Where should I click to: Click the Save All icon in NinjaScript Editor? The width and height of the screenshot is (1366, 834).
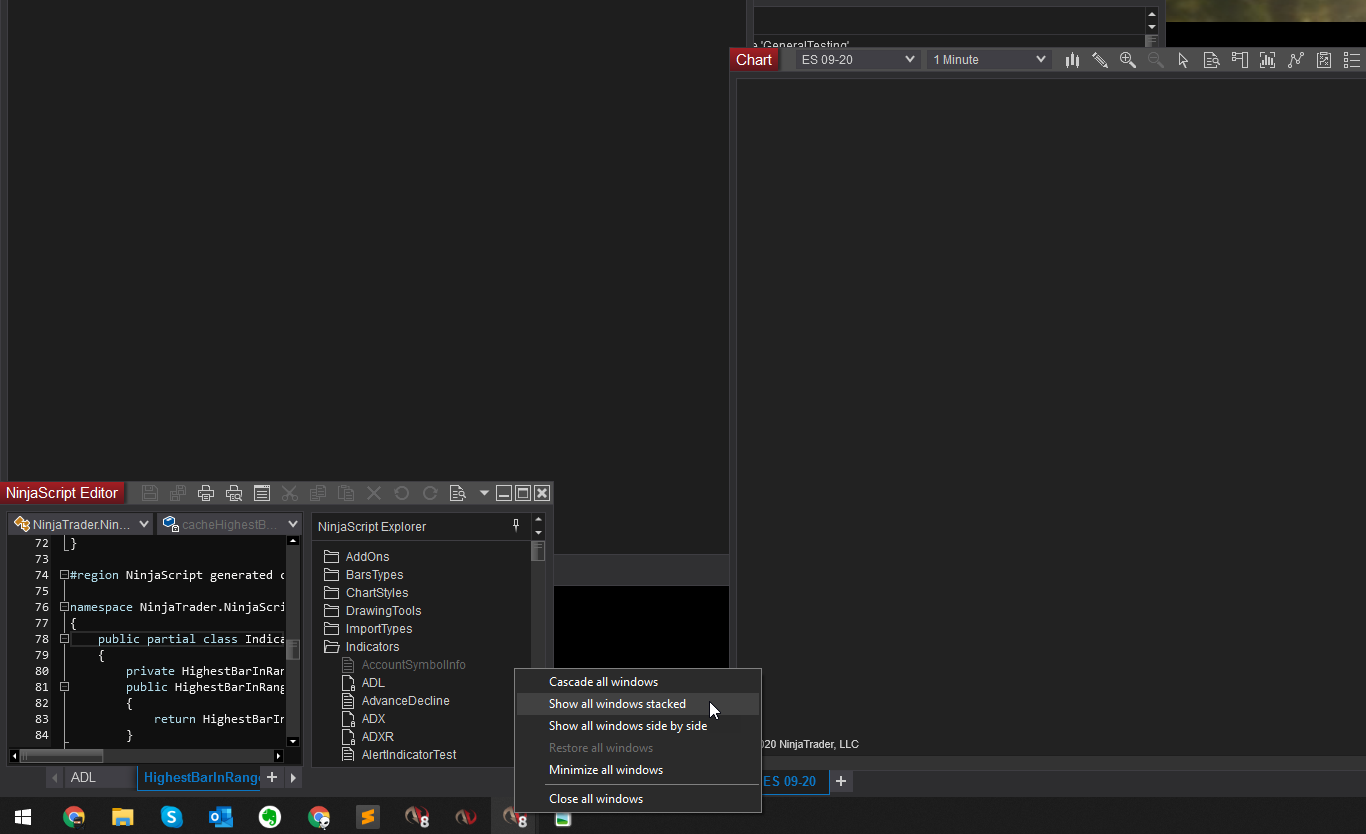[178, 493]
